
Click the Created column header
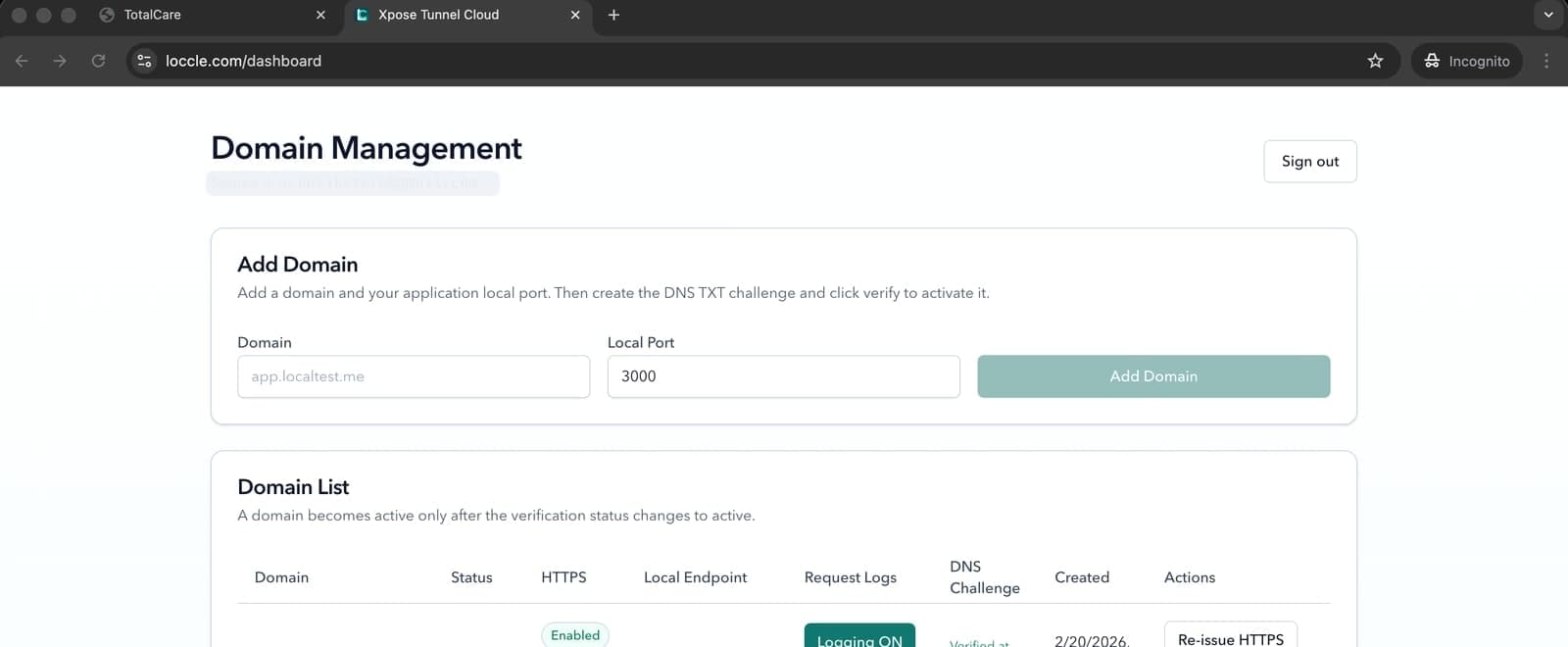click(x=1082, y=577)
